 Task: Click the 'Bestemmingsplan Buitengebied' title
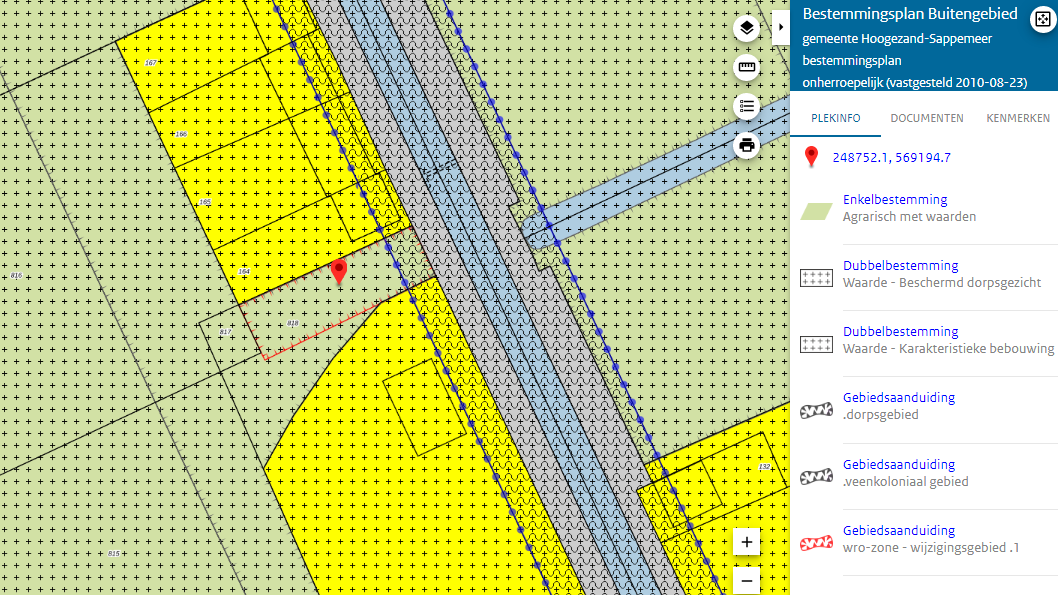click(x=910, y=14)
